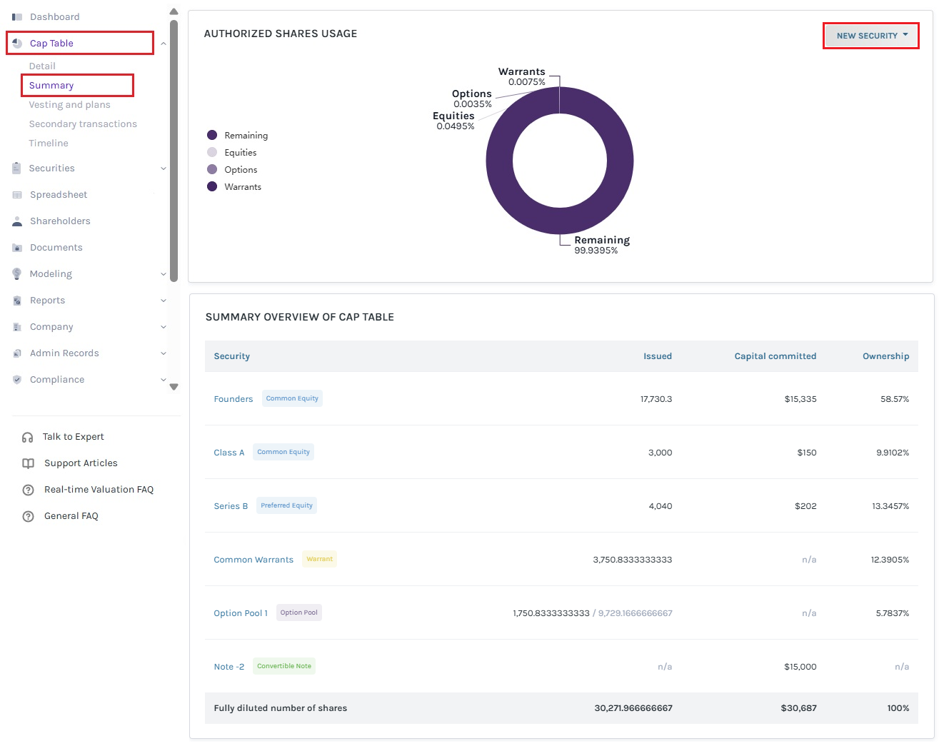Open the Vesting and plans submenu item

(69, 105)
